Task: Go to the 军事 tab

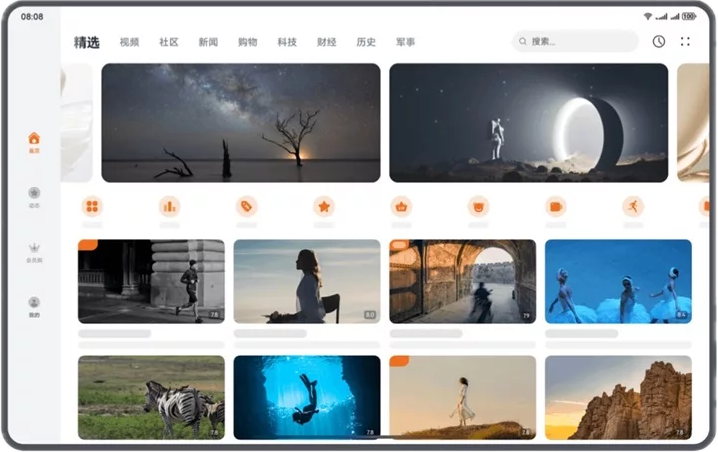Action: click(405, 42)
